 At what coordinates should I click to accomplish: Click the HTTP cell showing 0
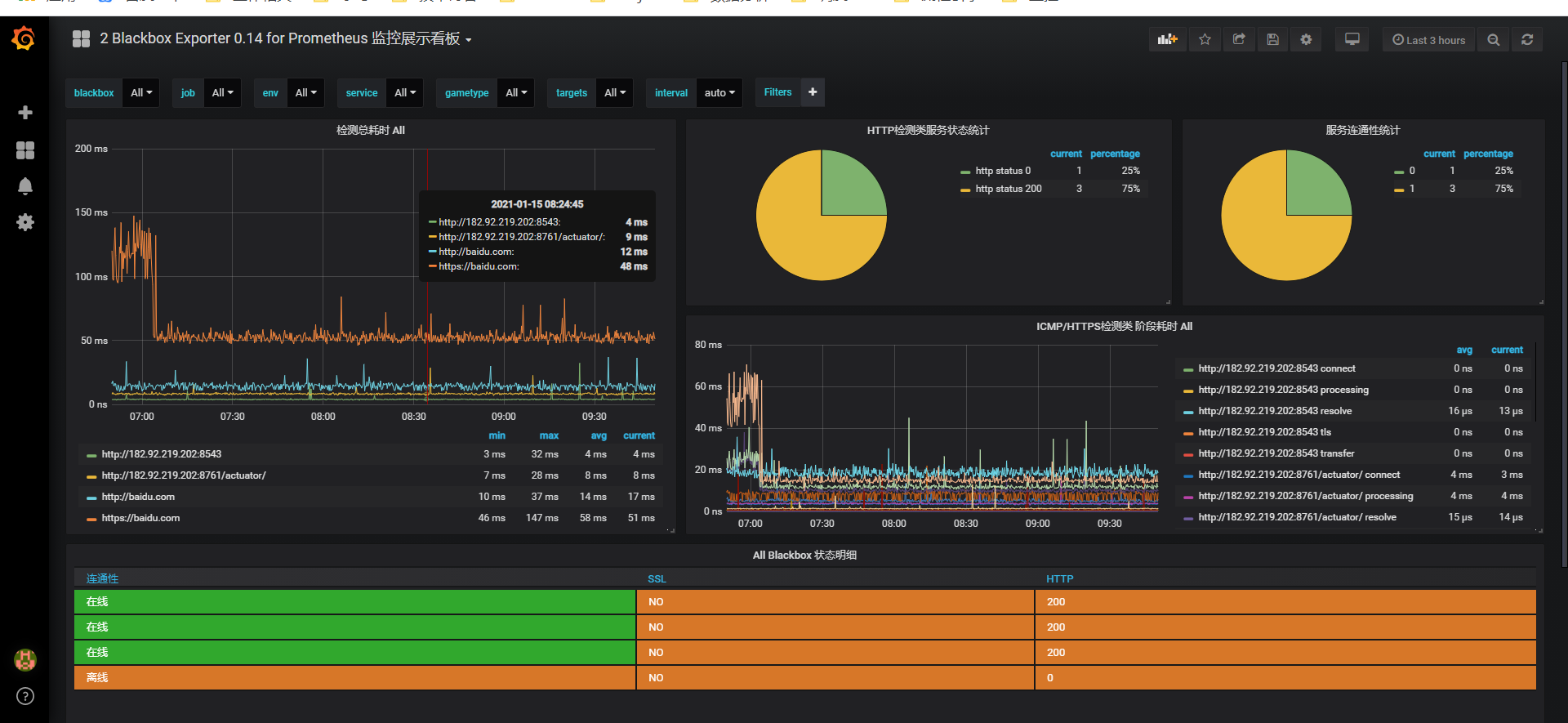(1285, 678)
